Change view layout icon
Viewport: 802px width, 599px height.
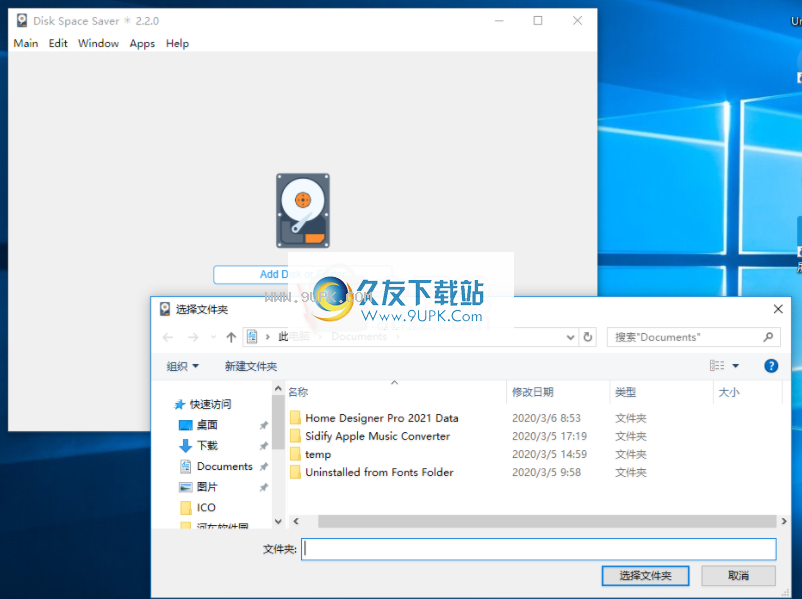pos(717,365)
